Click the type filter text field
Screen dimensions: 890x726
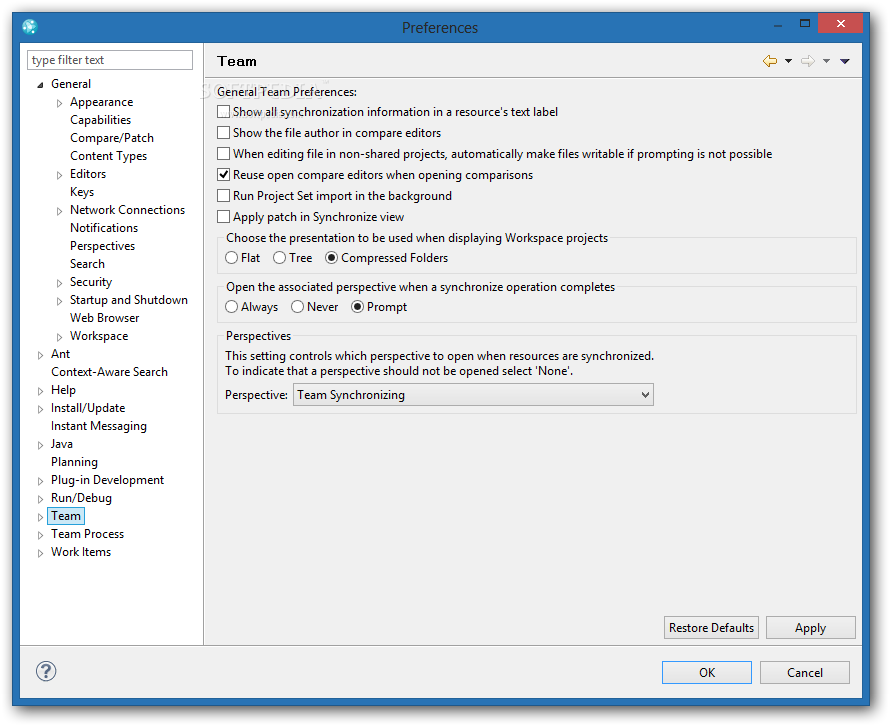[110, 60]
